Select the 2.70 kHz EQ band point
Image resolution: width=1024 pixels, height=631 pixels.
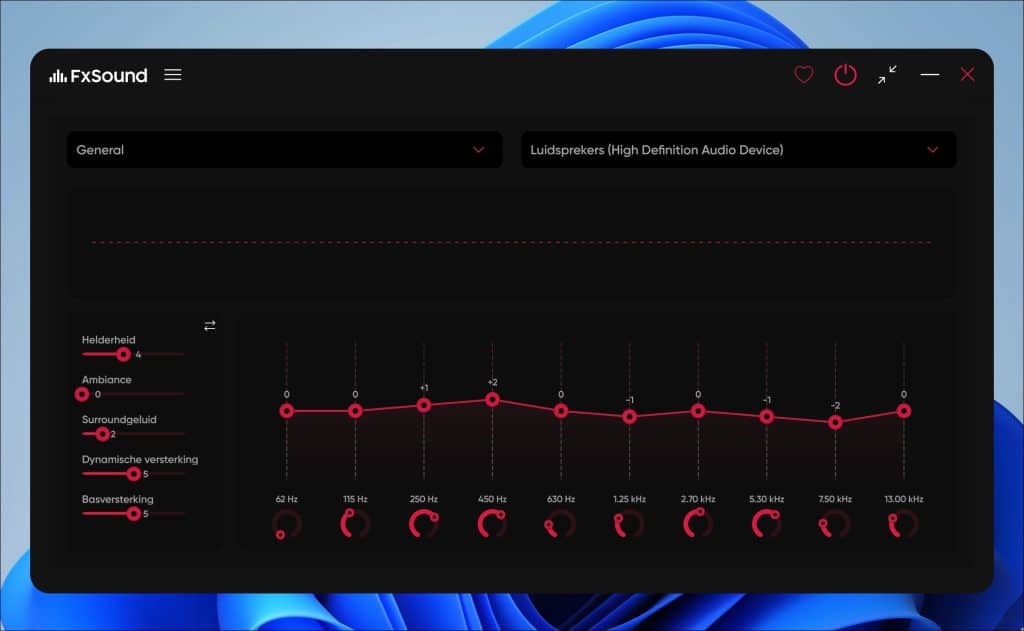[698, 411]
